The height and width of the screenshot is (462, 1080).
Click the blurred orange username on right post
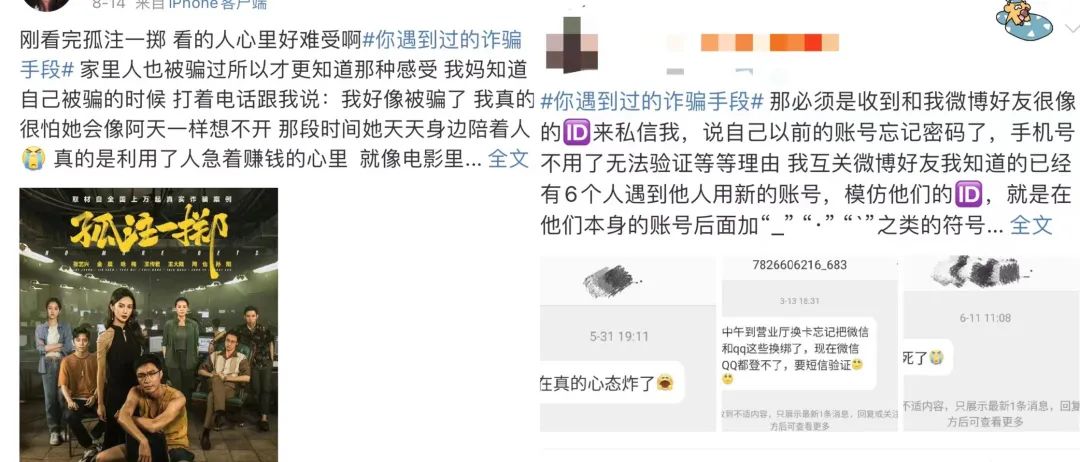click(769, 43)
